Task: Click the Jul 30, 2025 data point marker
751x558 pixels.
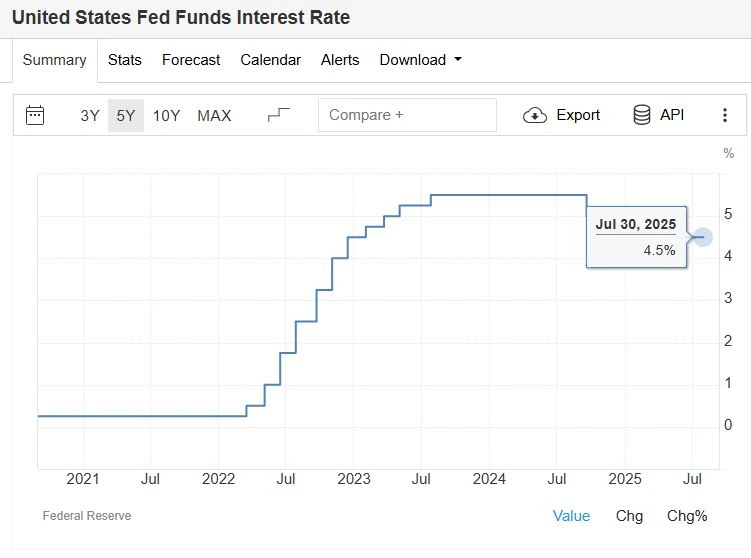Action: pos(703,237)
